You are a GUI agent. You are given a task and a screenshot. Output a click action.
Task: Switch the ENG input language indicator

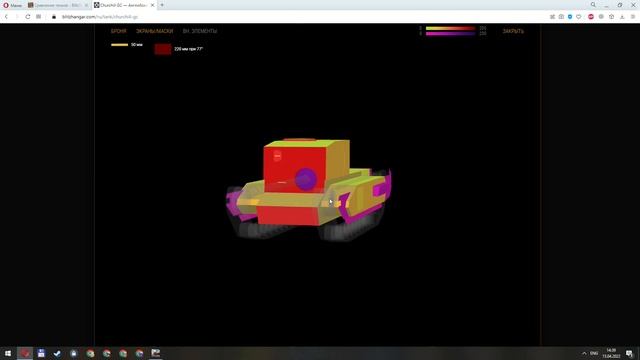pos(594,353)
